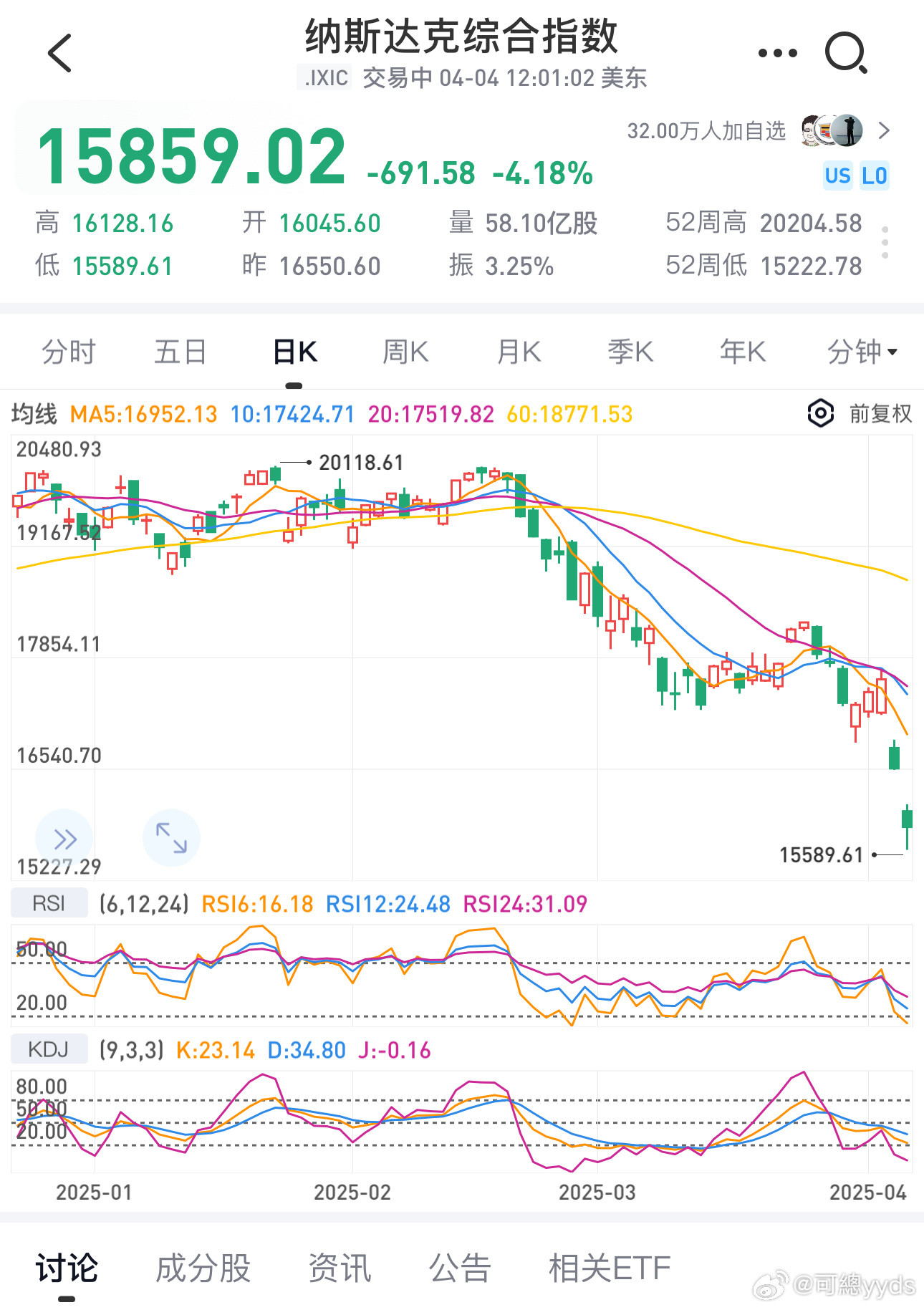The image size is (924, 1310).
Task: Tap the RSI6:16.18 reading
Action: [257, 904]
